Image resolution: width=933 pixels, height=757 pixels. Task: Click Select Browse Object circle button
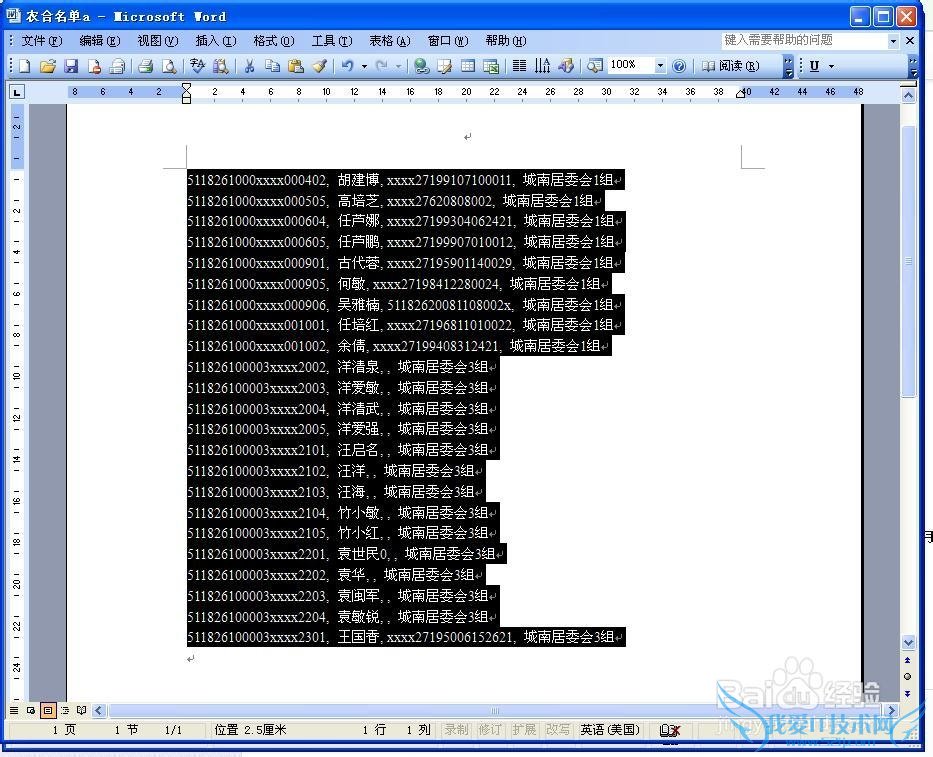tap(907, 677)
